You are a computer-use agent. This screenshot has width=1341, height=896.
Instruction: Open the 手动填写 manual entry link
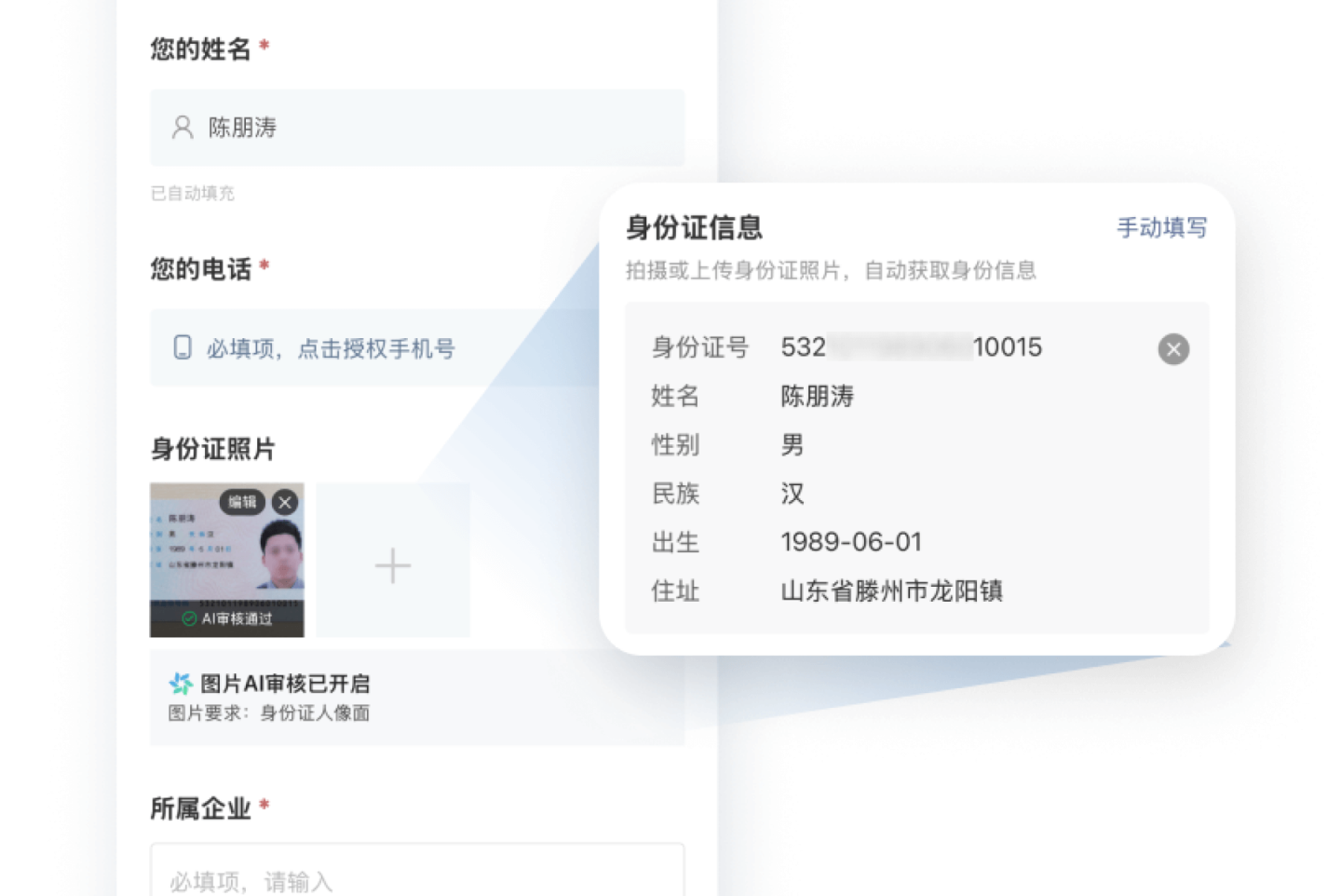[1161, 227]
